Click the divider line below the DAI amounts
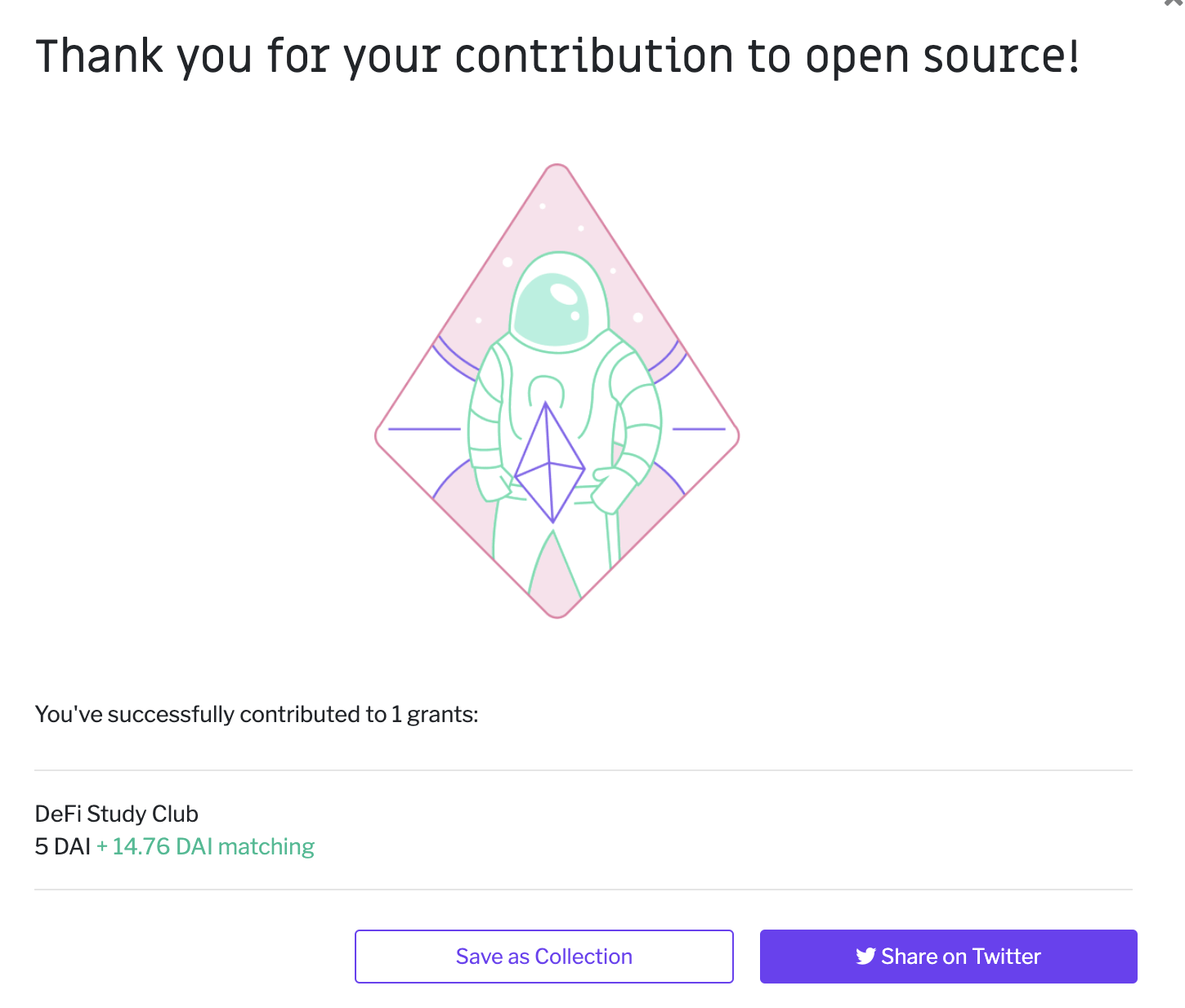Screen dimensions: 1185x1008 (584, 890)
